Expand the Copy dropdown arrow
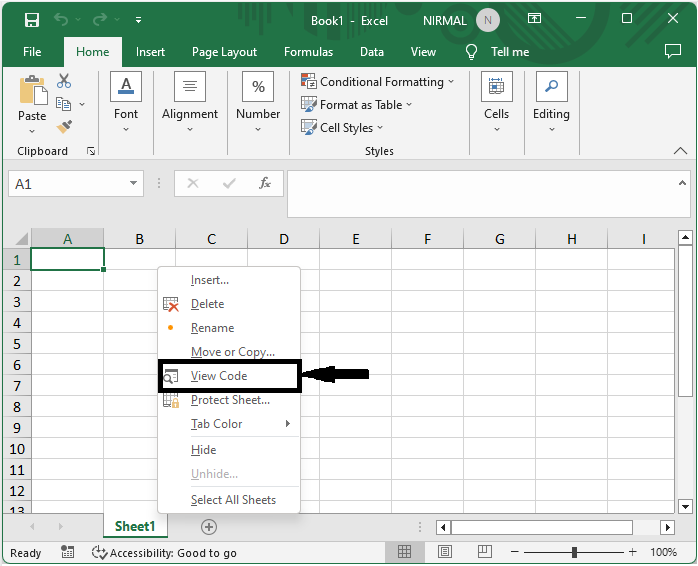The image size is (698, 566). click(x=82, y=104)
